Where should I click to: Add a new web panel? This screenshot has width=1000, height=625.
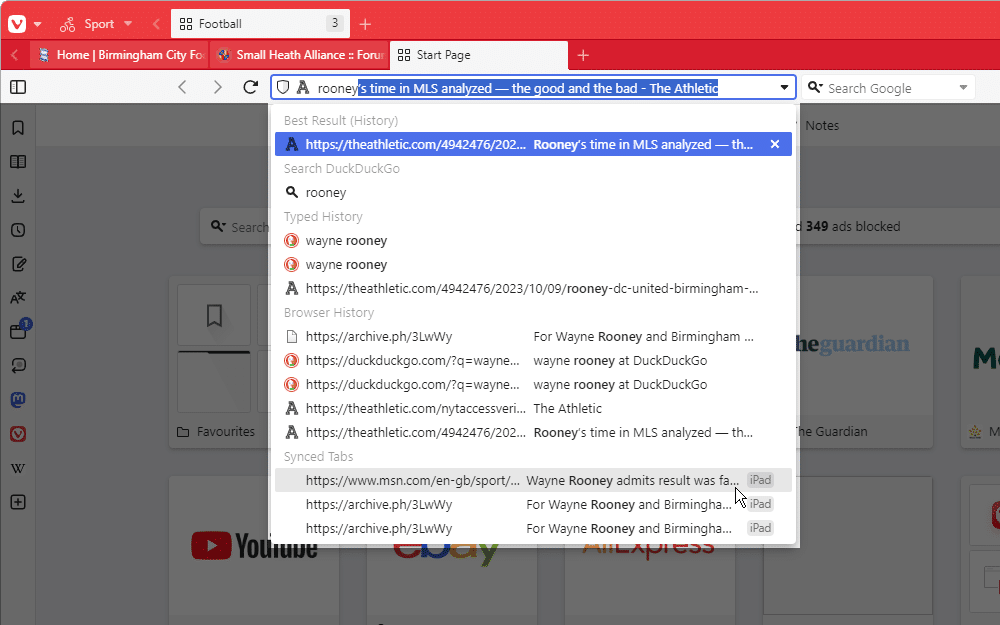tap(18, 502)
